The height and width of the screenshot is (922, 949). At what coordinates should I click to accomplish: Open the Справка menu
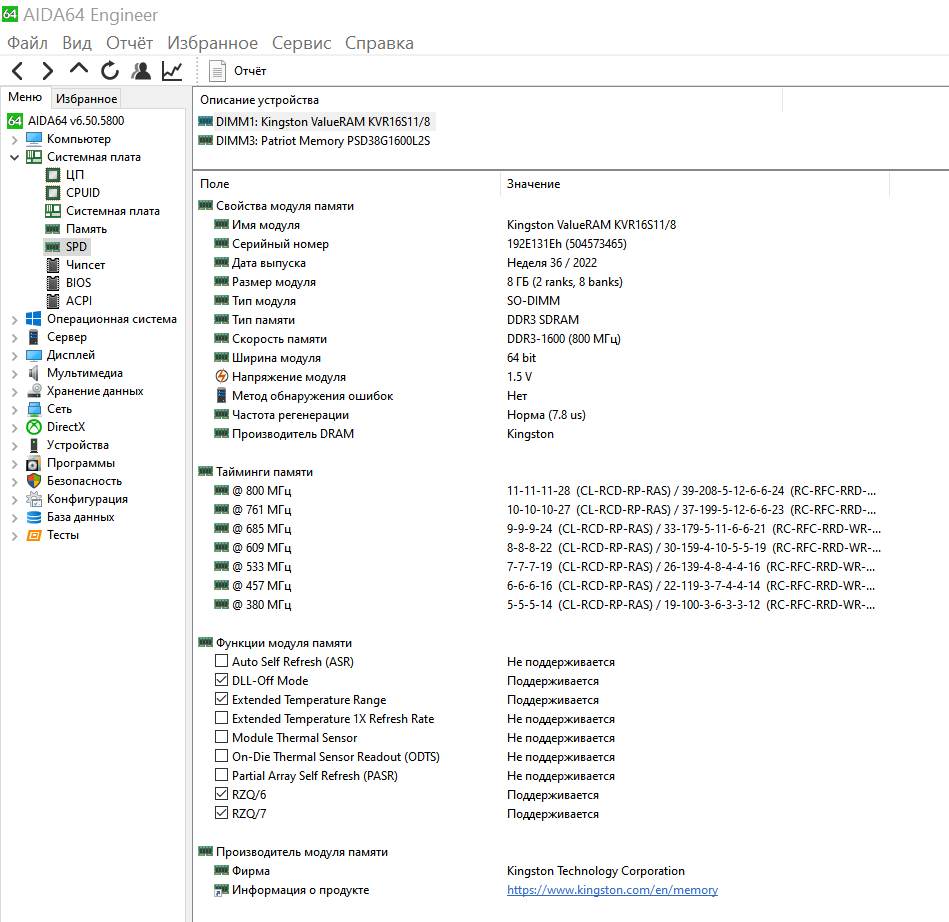pos(379,43)
